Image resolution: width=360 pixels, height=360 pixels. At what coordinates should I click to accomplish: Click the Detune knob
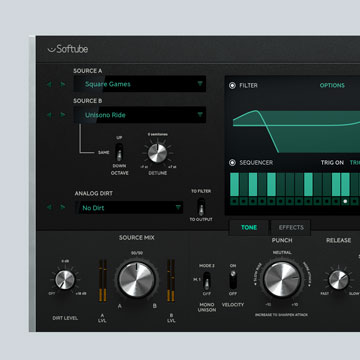click(157, 153)
